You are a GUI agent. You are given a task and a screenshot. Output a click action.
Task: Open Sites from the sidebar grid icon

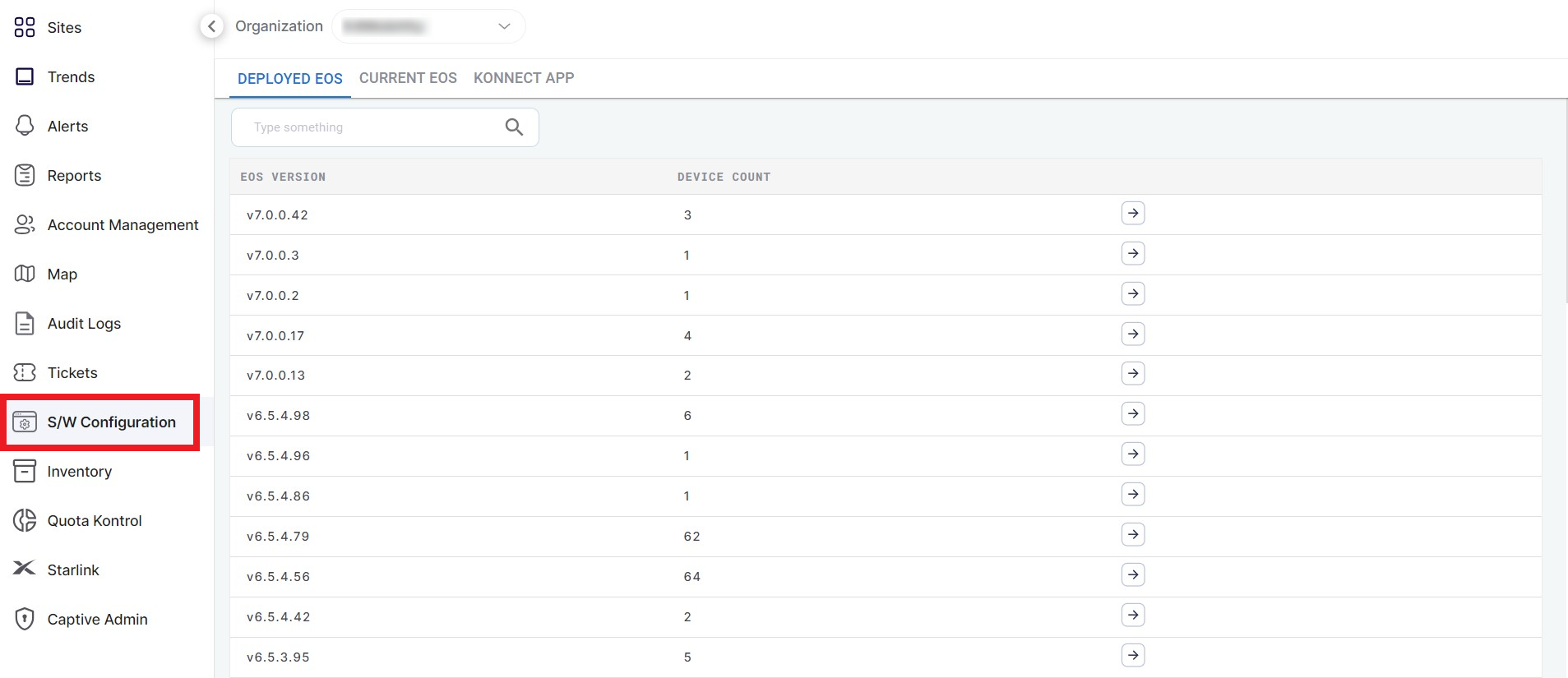click(x=25, y=27)
